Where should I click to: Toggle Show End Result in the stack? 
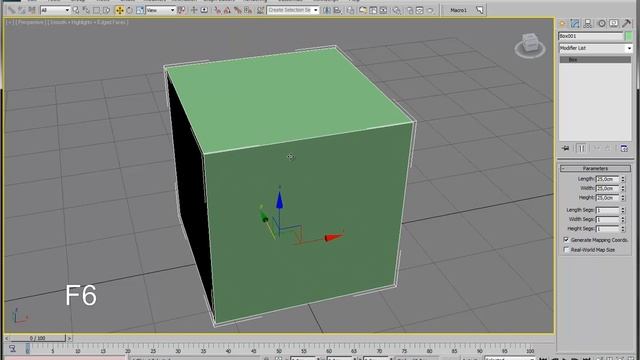click(581, 148)
